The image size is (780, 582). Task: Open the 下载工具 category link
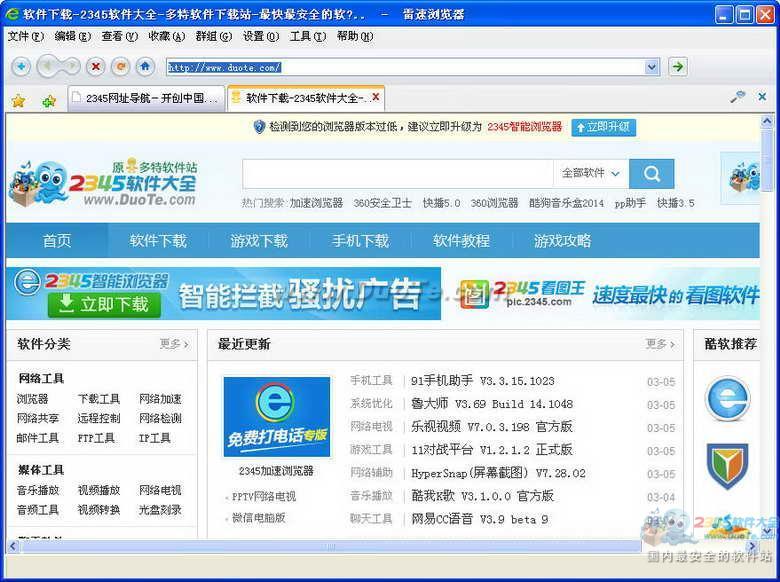(x=98, y=399)
